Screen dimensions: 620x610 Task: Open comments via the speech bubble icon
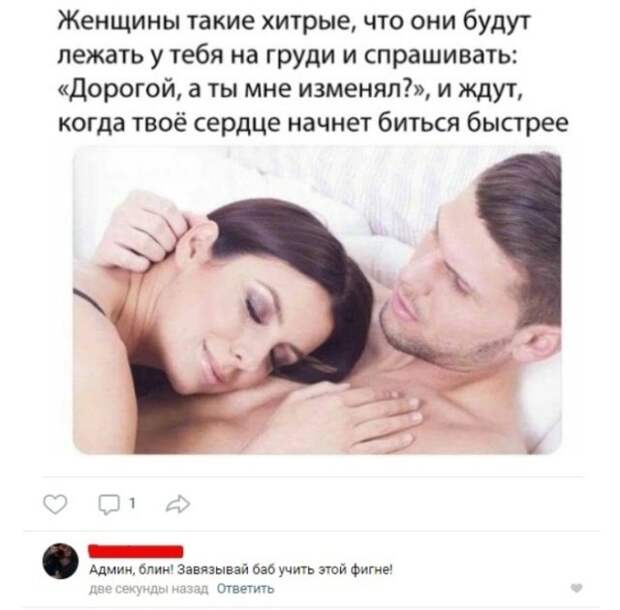(109, 504)
